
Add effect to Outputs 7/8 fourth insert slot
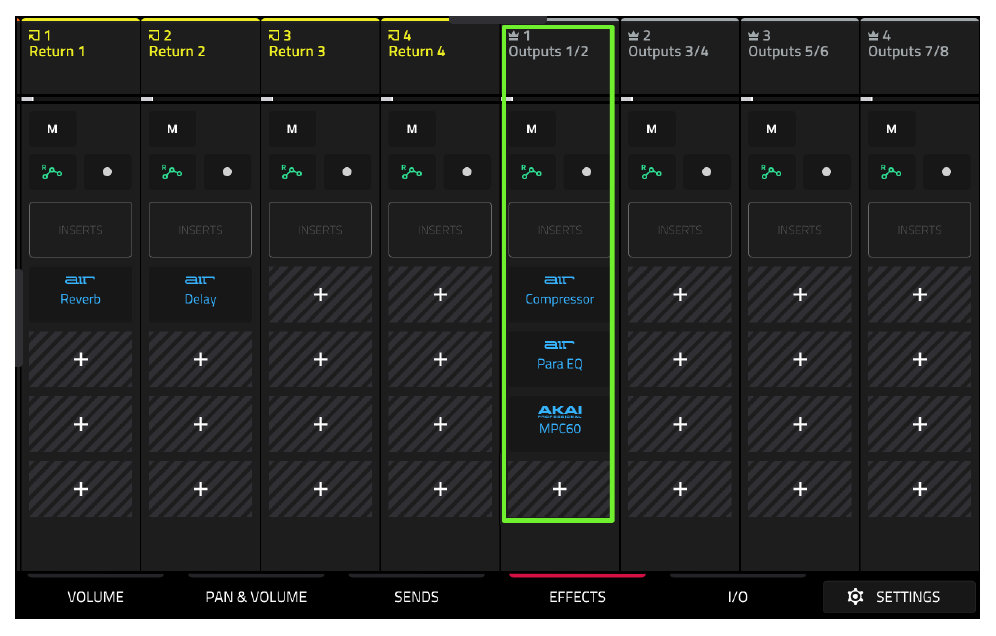[x=919, y=489]
